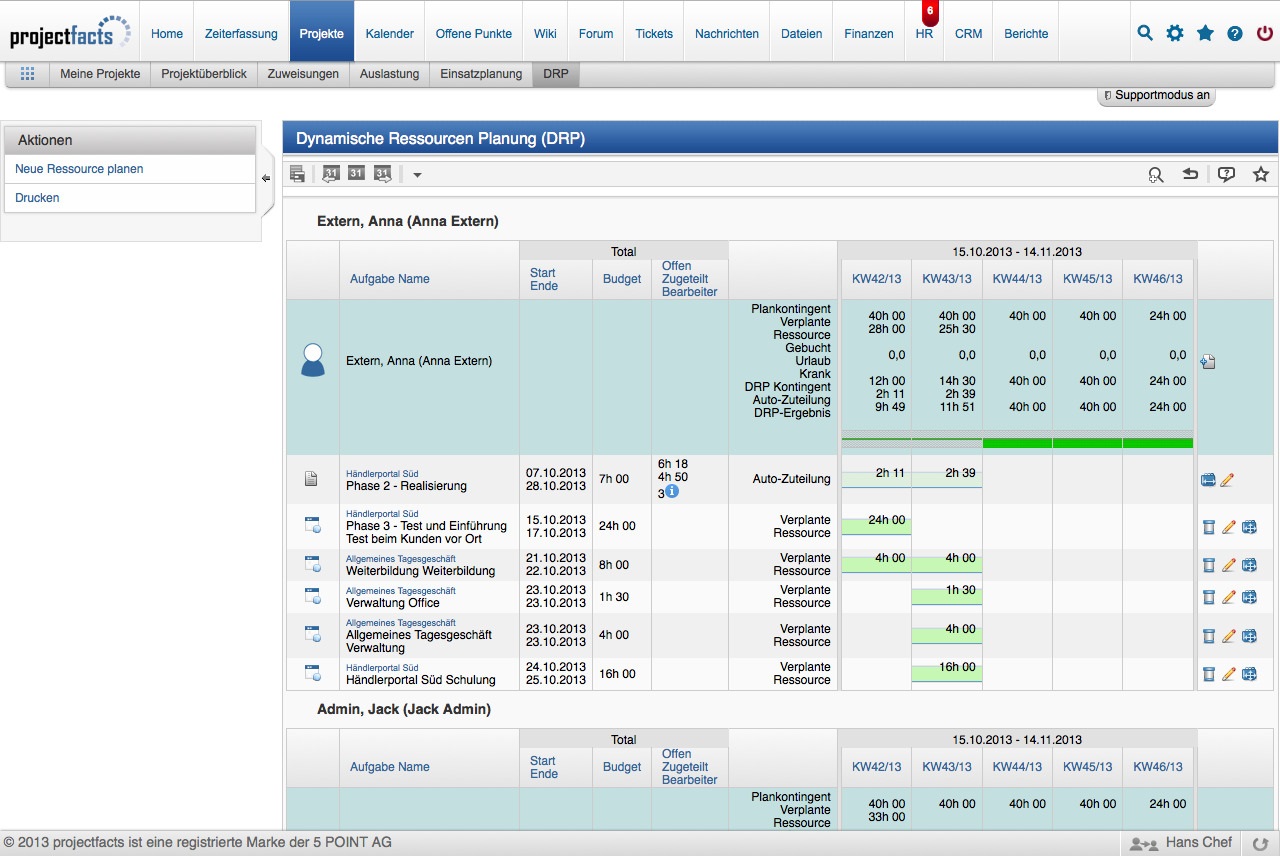The height and width of the screenshot is (856, 1280).
Task: Switch to the Meine Projekte subtab
Action: [100, 74]
